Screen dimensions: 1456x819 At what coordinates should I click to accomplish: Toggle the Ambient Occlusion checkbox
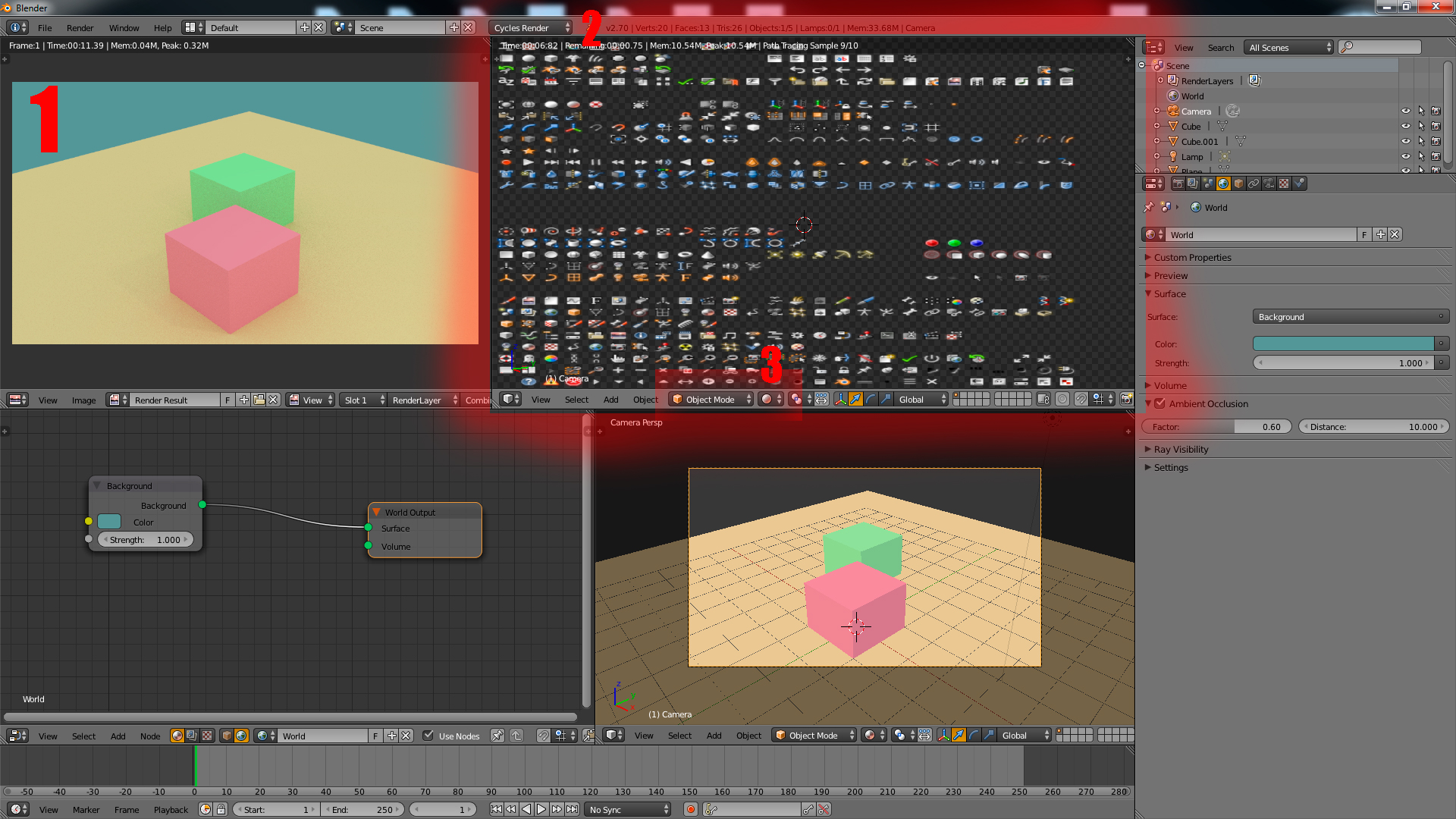pyautogui.click(x=1159, y=403)
